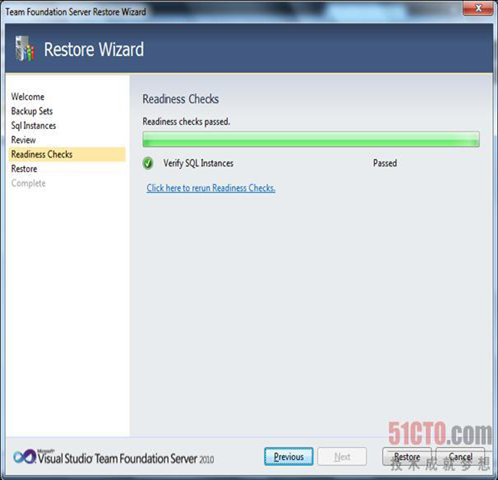This screenshot has height=480, width=498.
Task: Click the 'Restore Wizard' banner title
Action: point(94,49)
